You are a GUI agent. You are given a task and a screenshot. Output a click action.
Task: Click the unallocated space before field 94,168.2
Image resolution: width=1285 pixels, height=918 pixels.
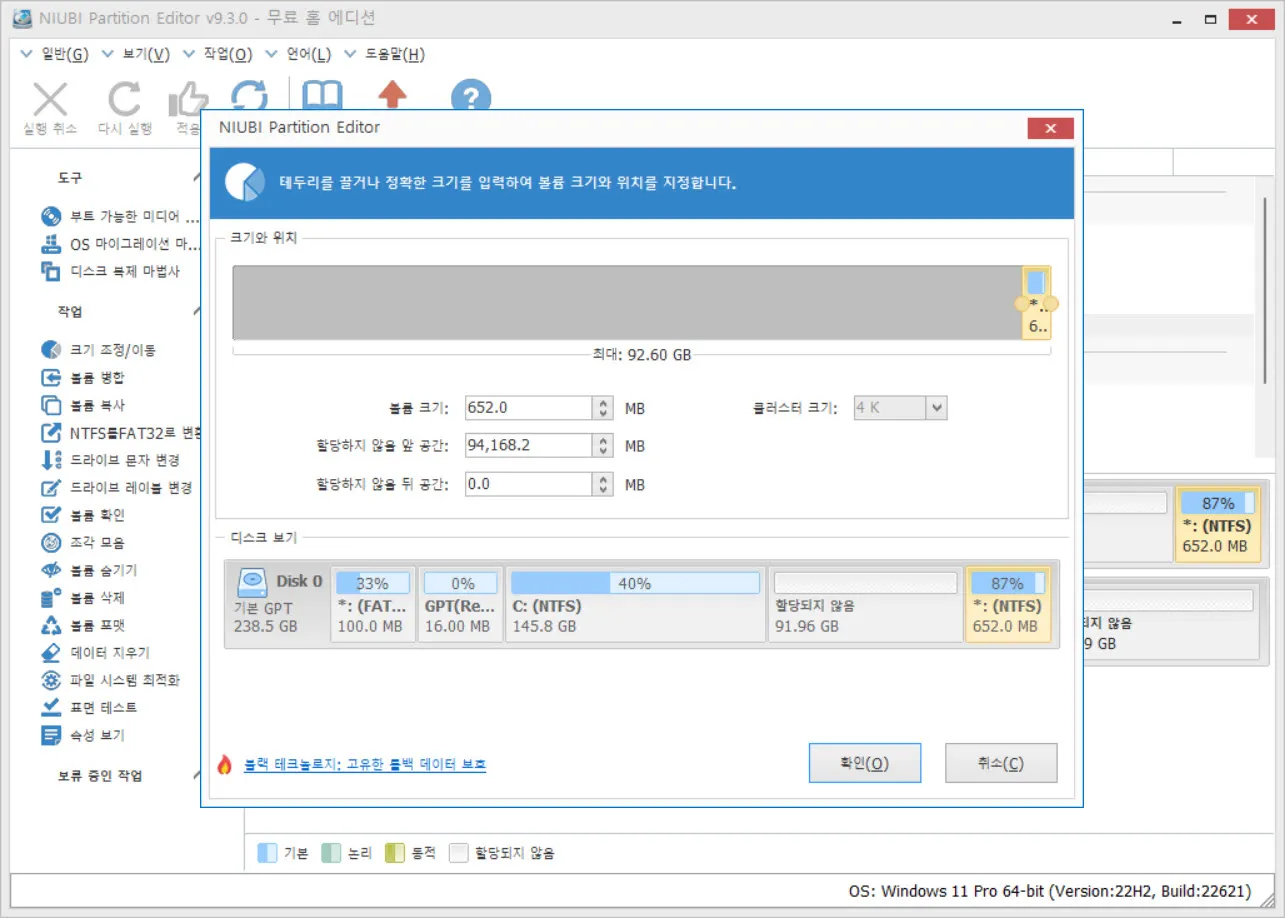530,446
